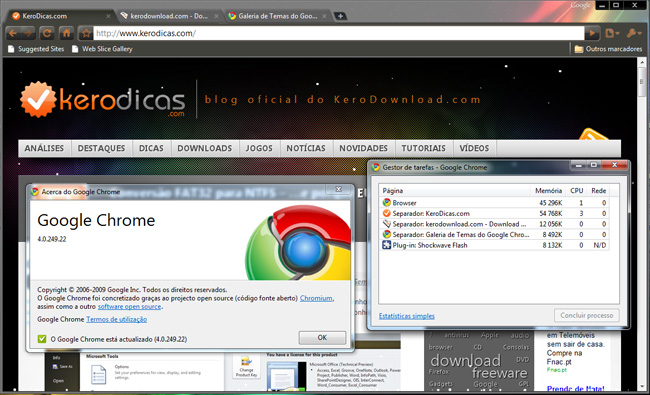650x395 pixels.
Task: Click the large Chrome logo image
Action: 298,243
